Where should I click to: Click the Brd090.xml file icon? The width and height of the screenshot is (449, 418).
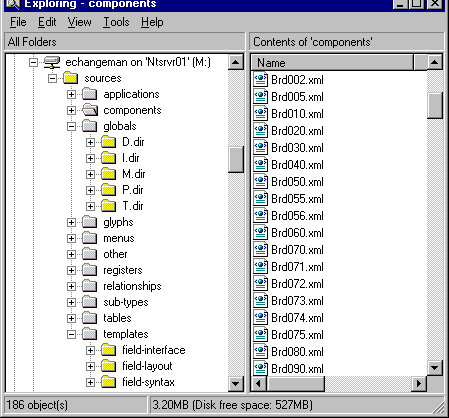[x=260, y=368]
